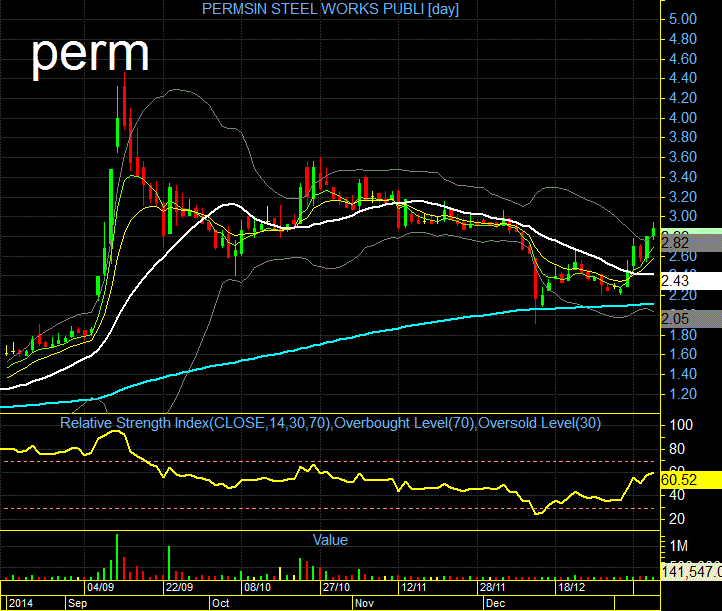722x611 pixels.
Task: Click the 04/09 date marker
Action: tap(100, 587)
